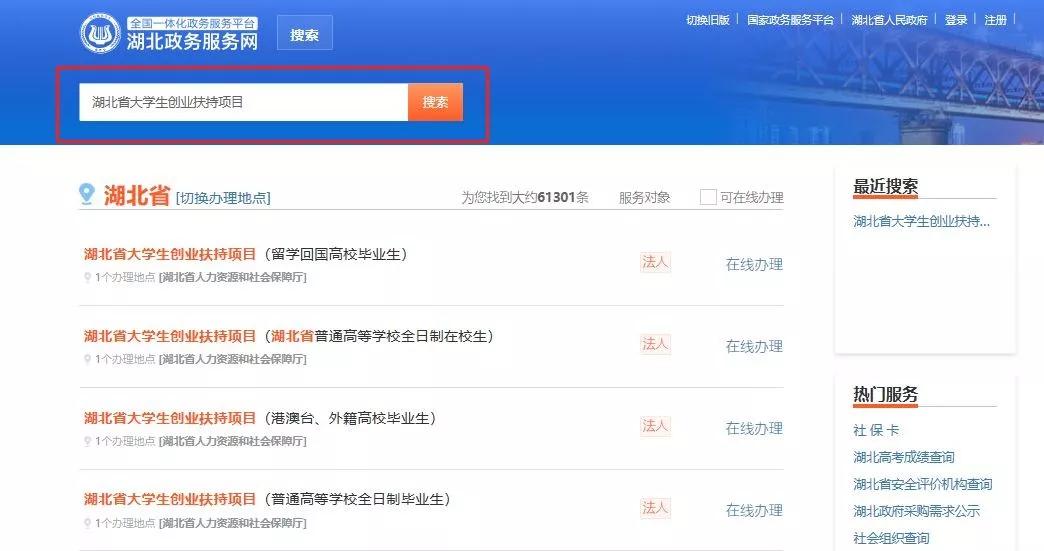Image resolution: width=1044 pixels, height=551 pixels.
Task: Open the 服务对象 filter
Action: coord(644,198)
